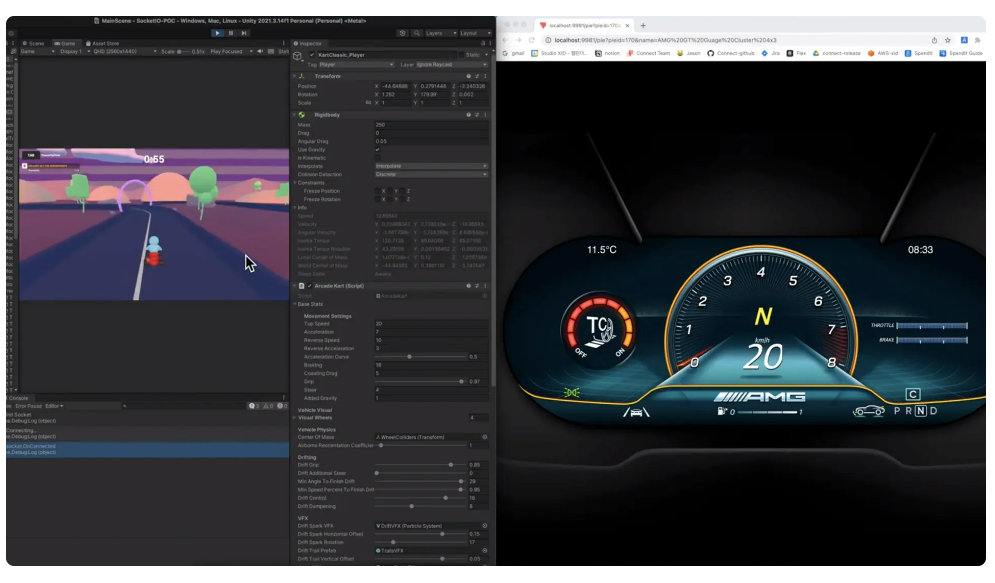Pause the Unity game playback

(231, 33)
